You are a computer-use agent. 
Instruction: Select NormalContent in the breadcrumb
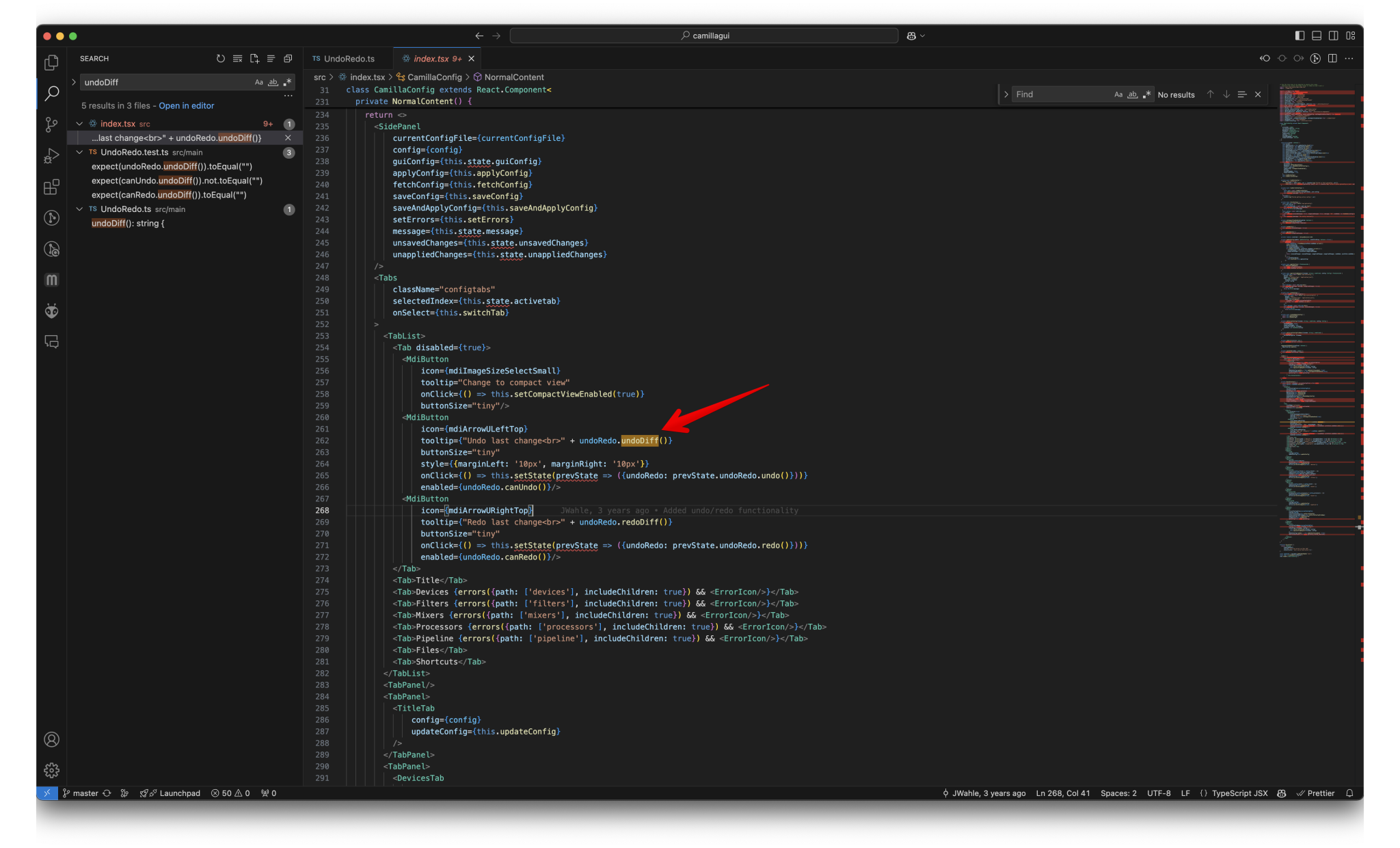[x=513, y=77]
